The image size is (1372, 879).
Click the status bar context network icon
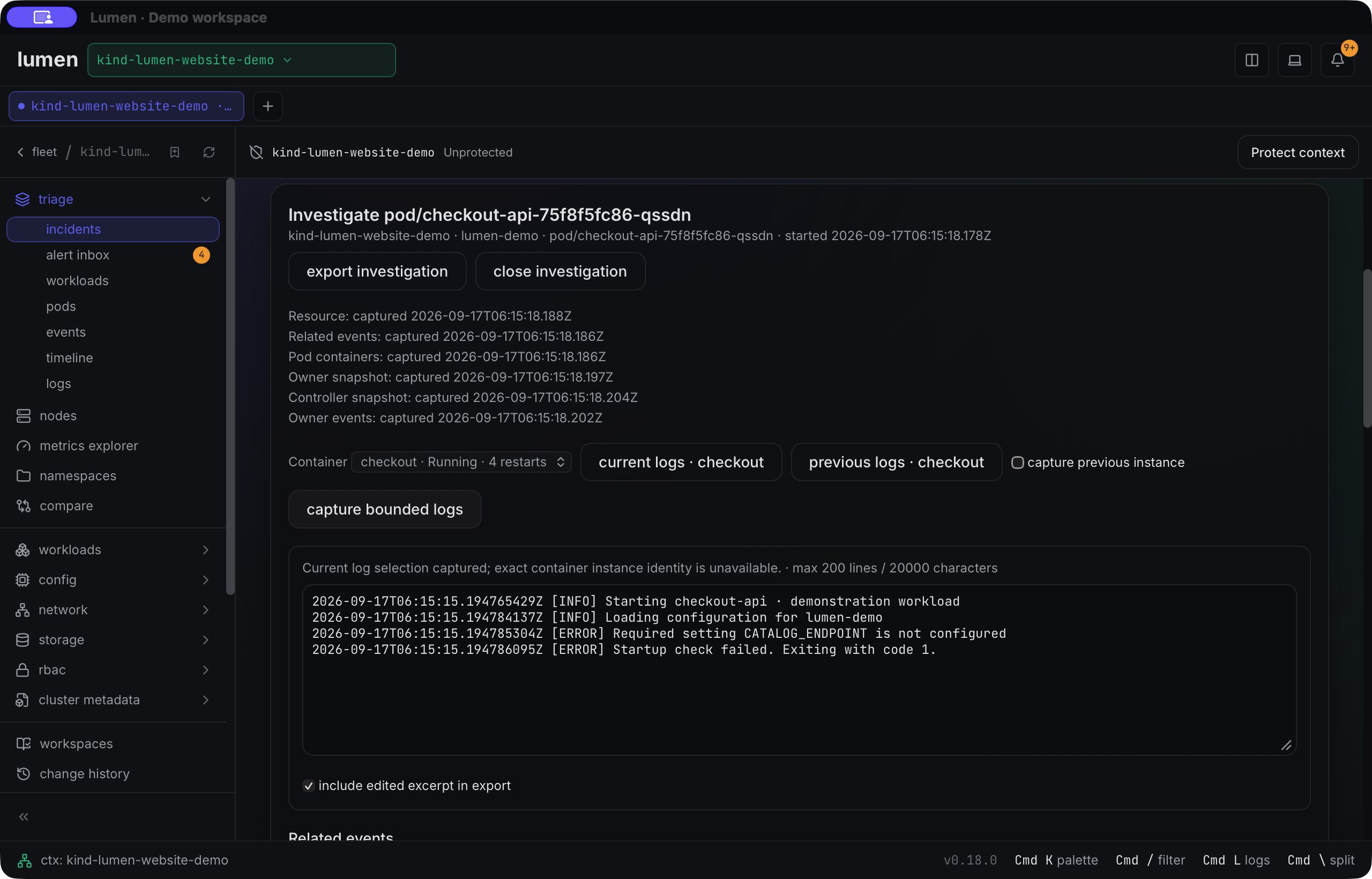[x=25, y=860]
